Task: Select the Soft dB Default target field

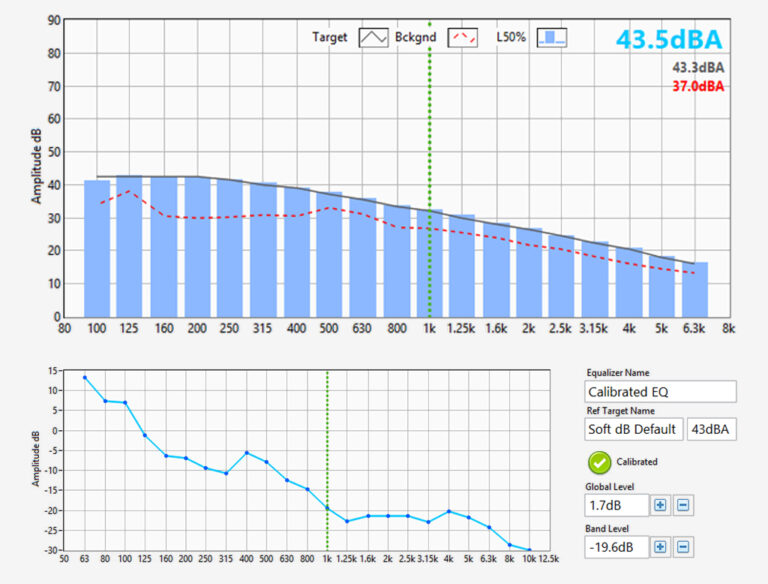Action: 634,430
